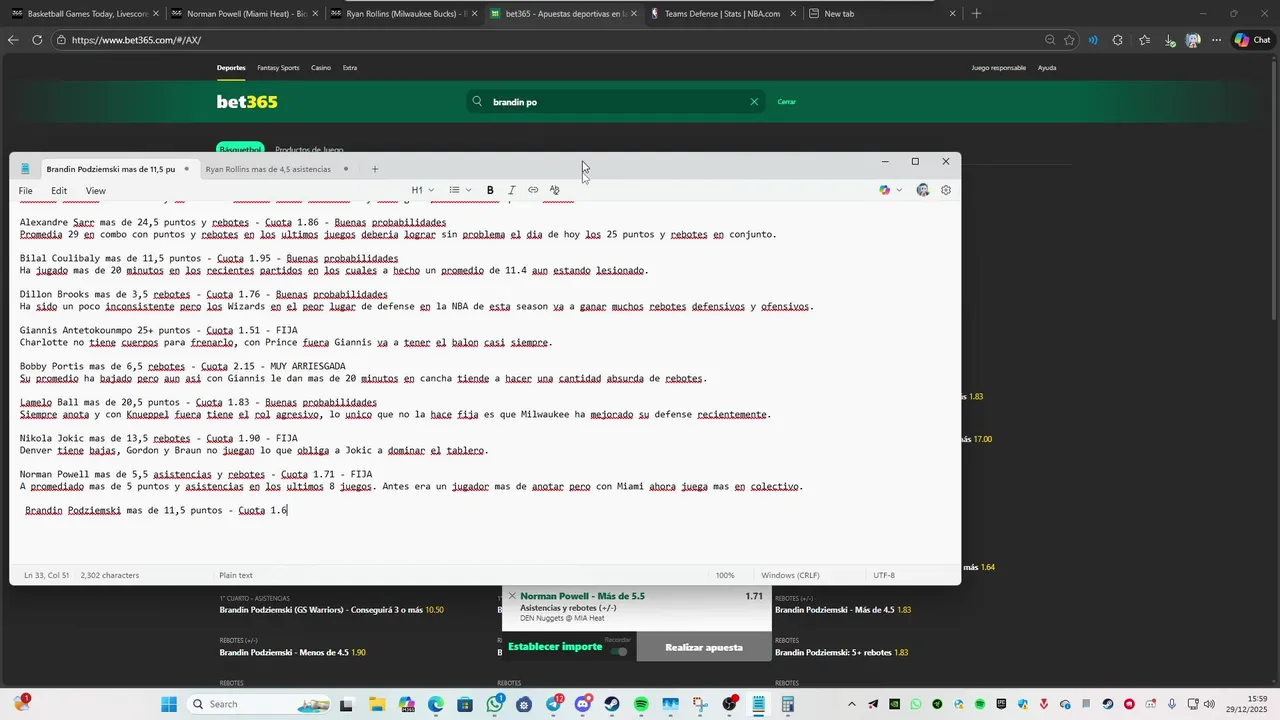Click the bet365 search box 'brandin po'
The height and width of the screenshot is (720, 1280).
(615, 102)
